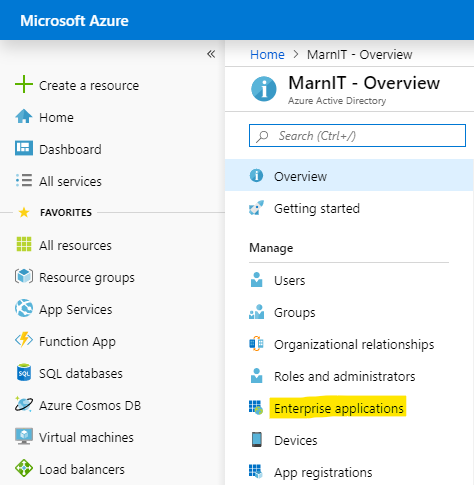Screen dimensions: 474x485
Task: Click the App registrations grid icon
Action: pos(256,471)
